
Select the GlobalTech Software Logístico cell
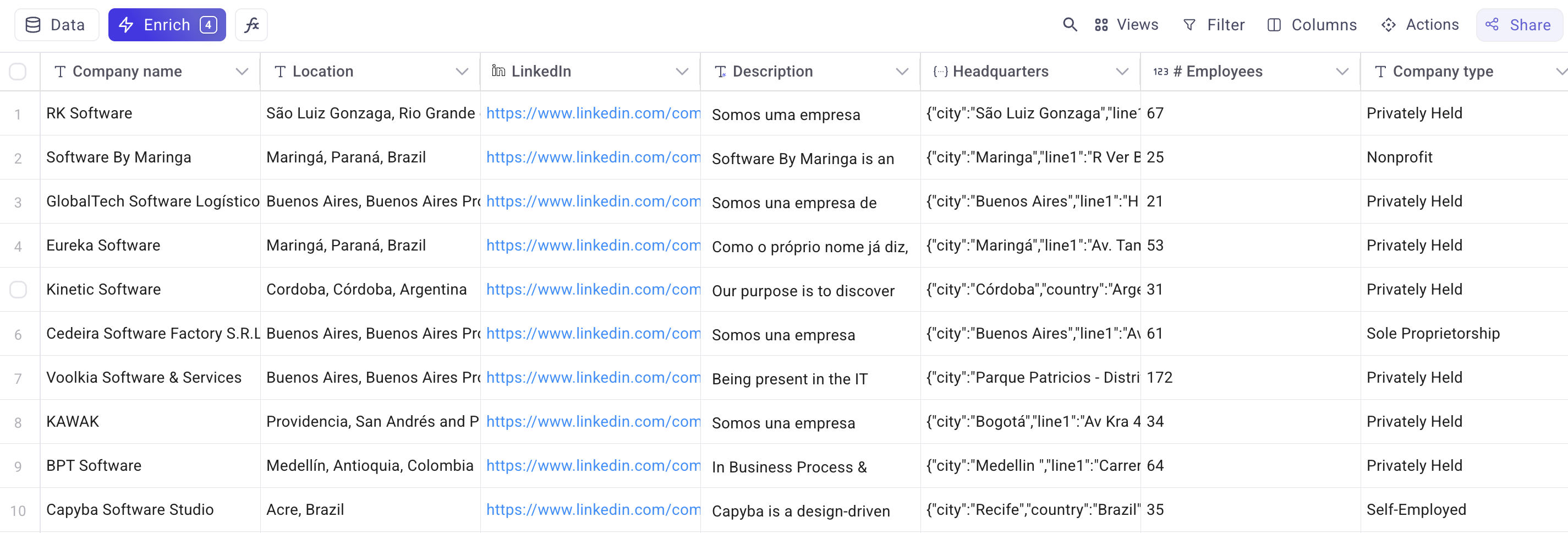pyautogui.click(x=150, y=202)
